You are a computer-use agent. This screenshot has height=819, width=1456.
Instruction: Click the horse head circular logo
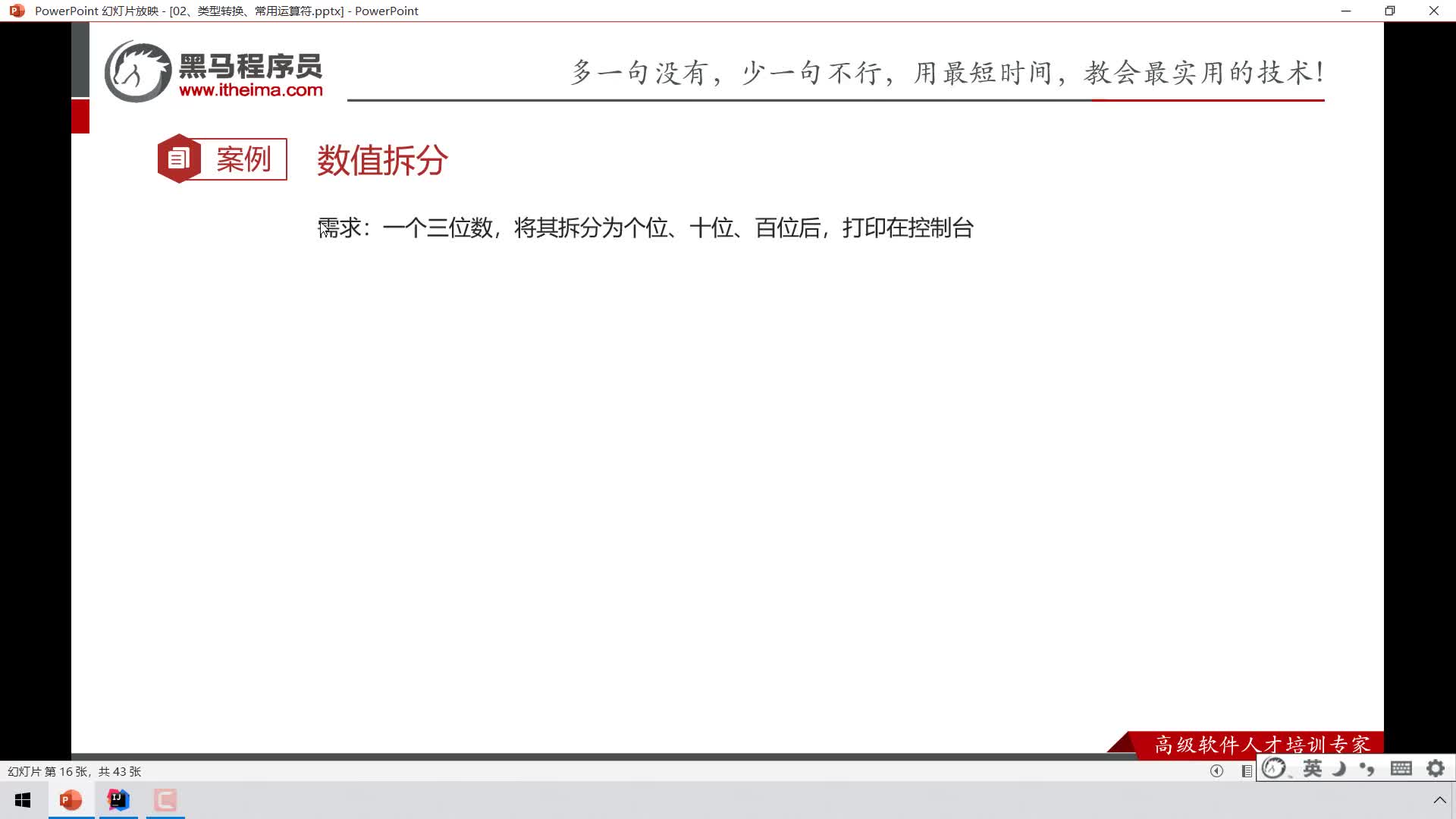(x=138, y=71)
